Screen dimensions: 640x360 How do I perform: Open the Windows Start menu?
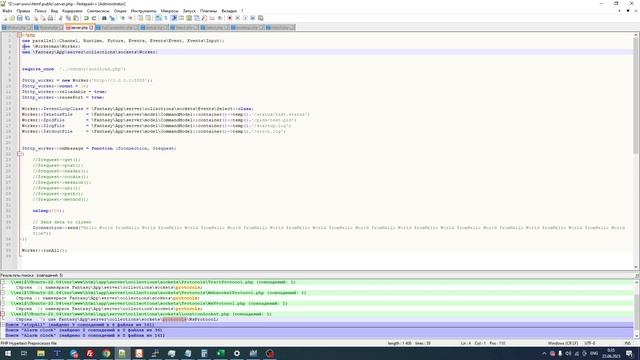(x=8, y=353)
